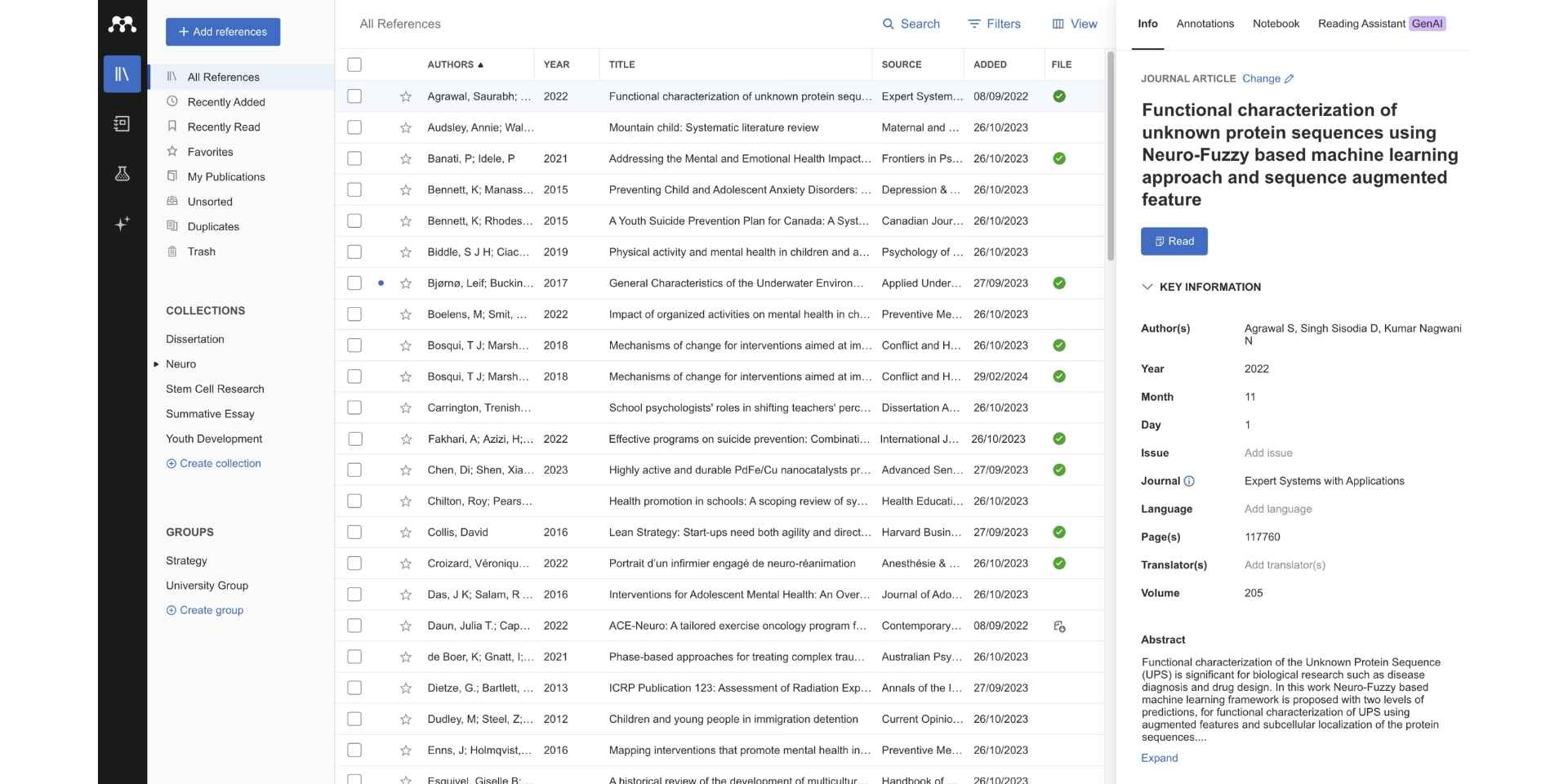Expand the Neuro collection tree
Viewport: 1568px width, 784px height.
point(156,364)
